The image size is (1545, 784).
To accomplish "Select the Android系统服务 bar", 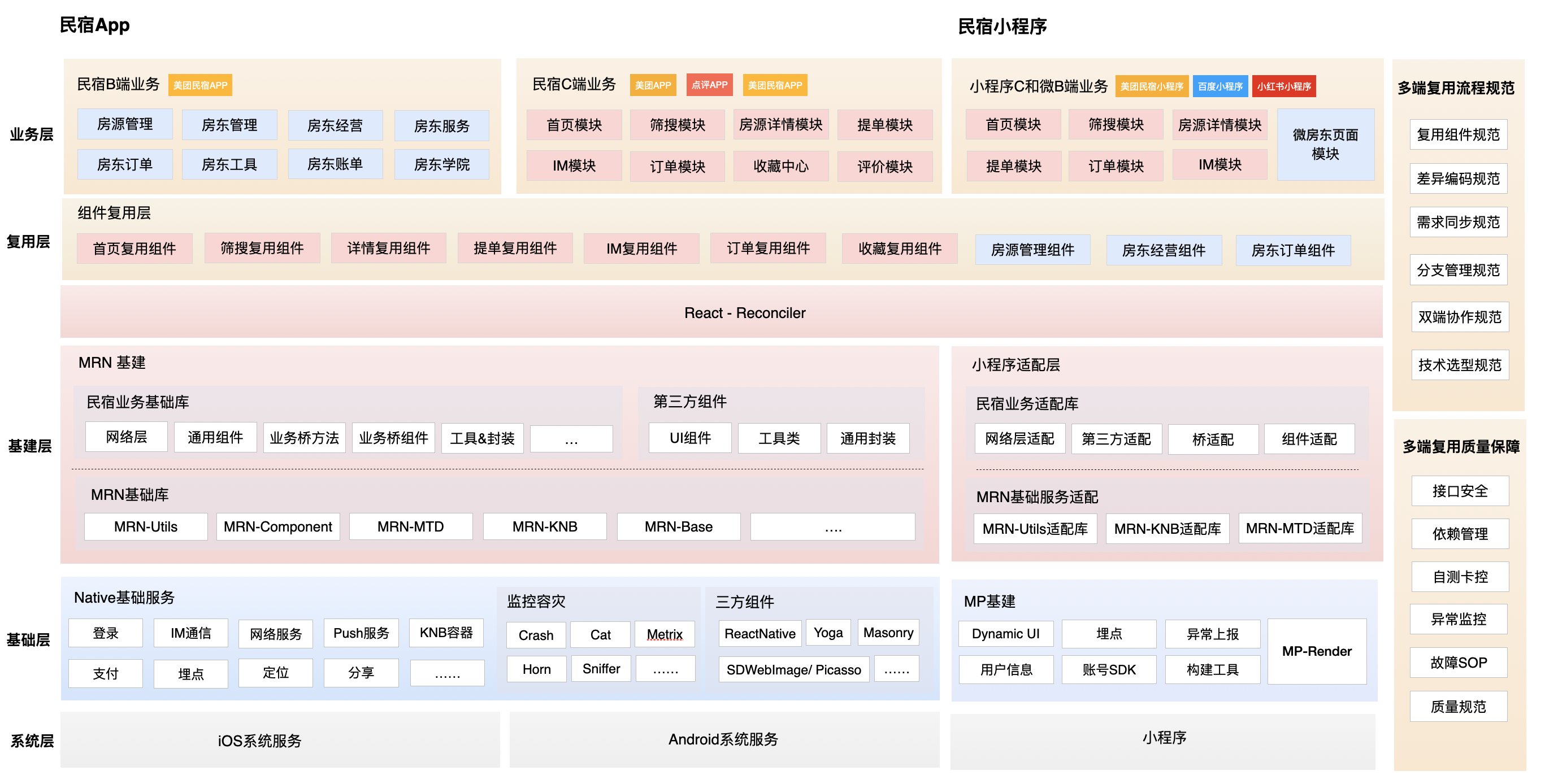I will point(723,739).
